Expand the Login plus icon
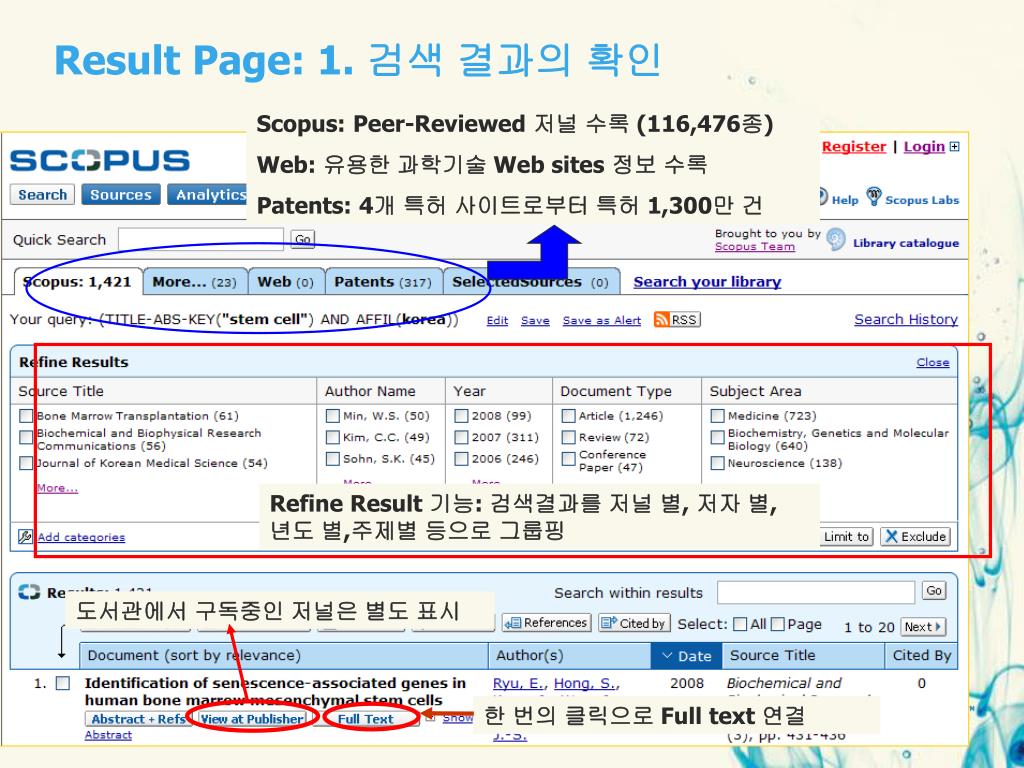 coord(955,147)
